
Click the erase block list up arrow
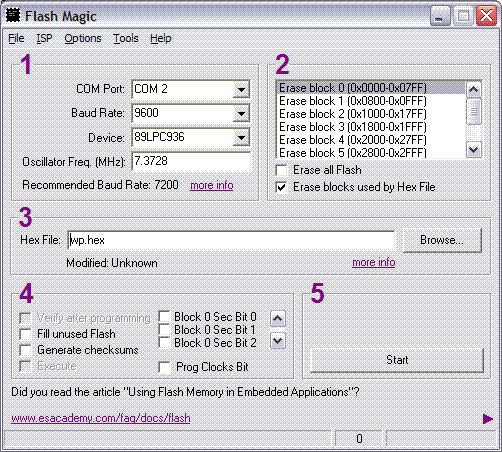point(474,89)
